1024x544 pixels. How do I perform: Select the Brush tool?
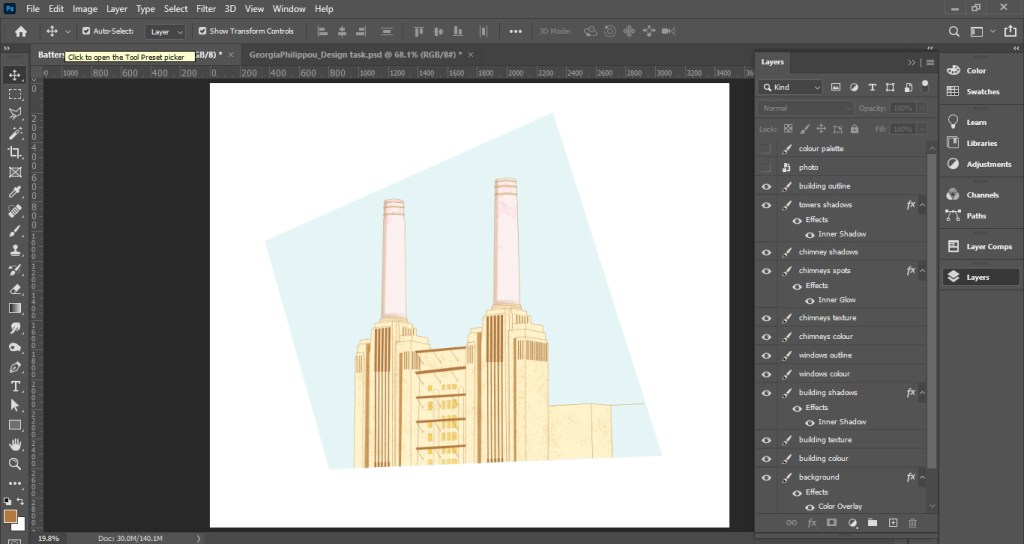(x=15, y=231)
